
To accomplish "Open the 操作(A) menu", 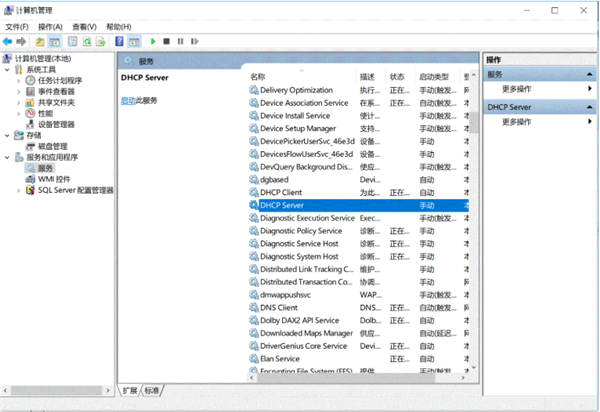I will [50, 26].
